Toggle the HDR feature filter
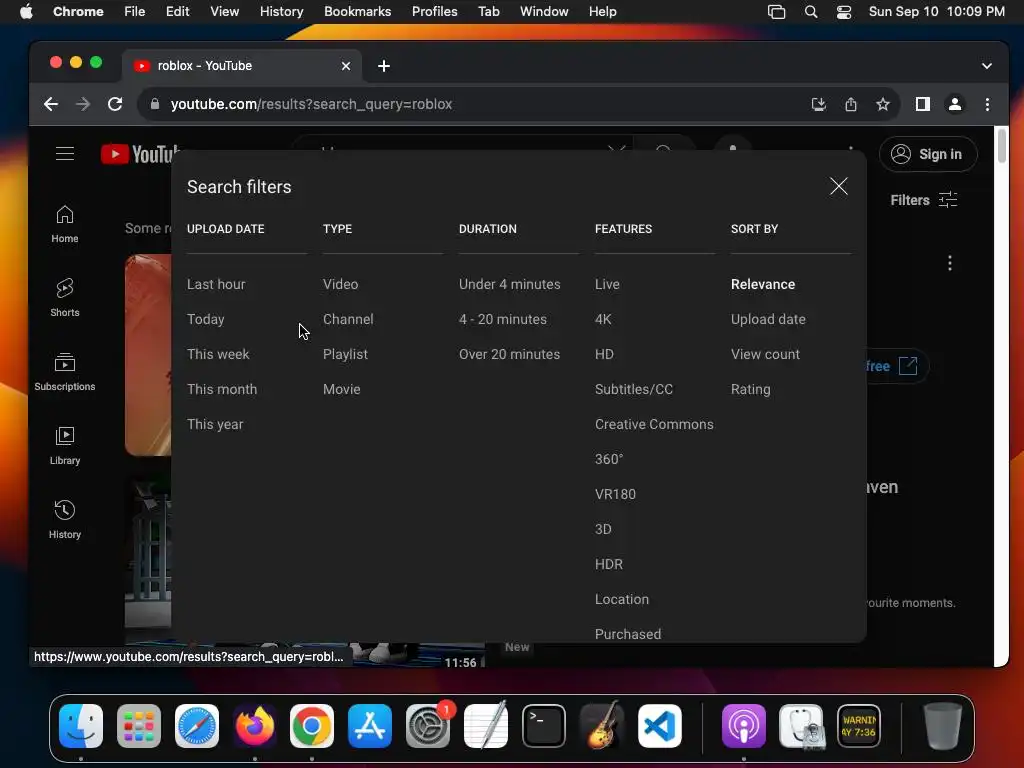Viewport: 1024px width, 768px height. [x=609, y=564]
